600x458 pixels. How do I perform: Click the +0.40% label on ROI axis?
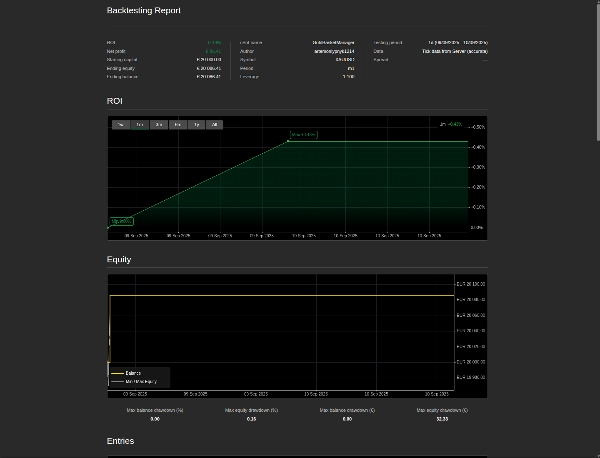pyautogui.click(x=478, y=147)
